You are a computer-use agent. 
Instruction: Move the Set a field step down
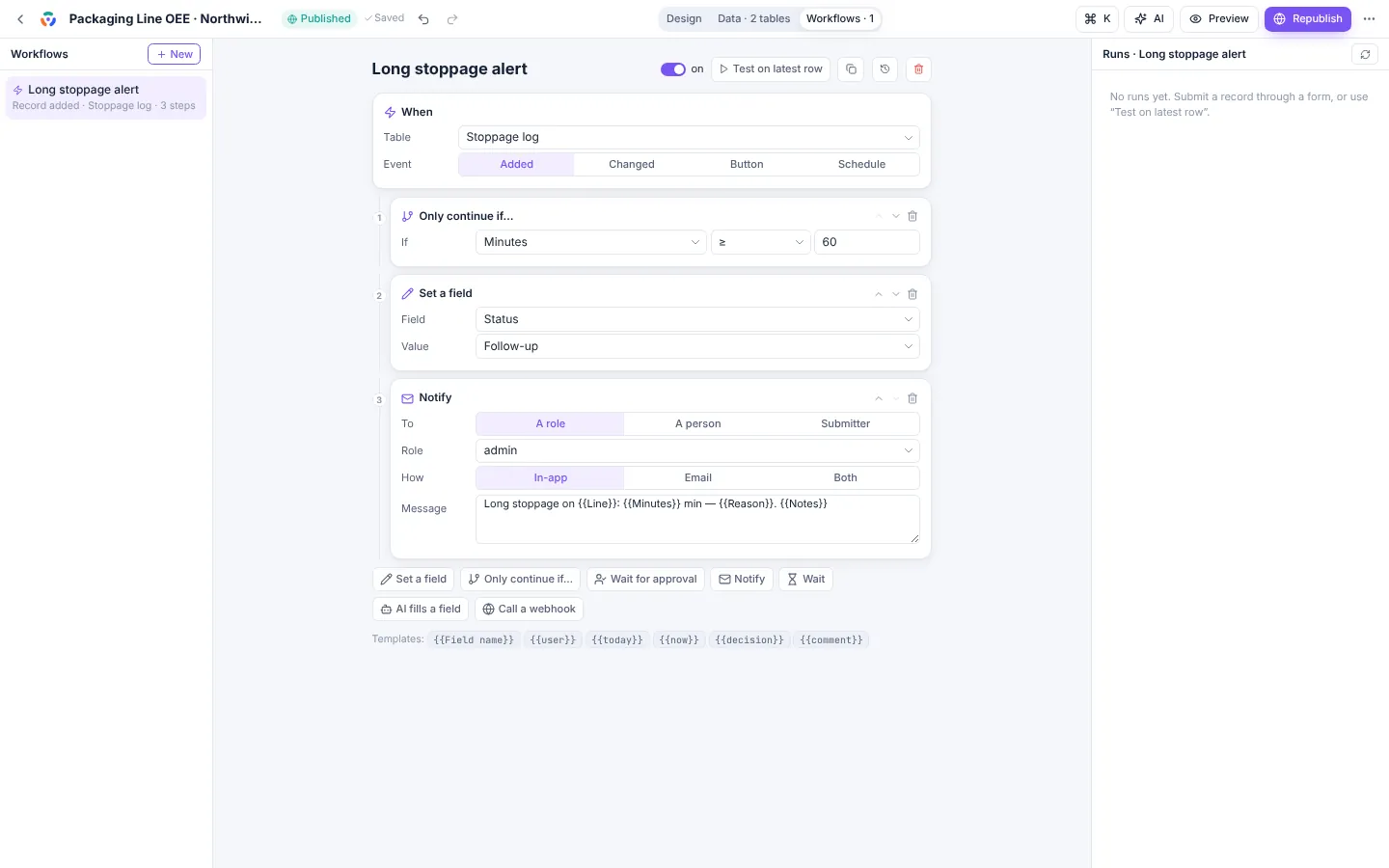[896, 294]
